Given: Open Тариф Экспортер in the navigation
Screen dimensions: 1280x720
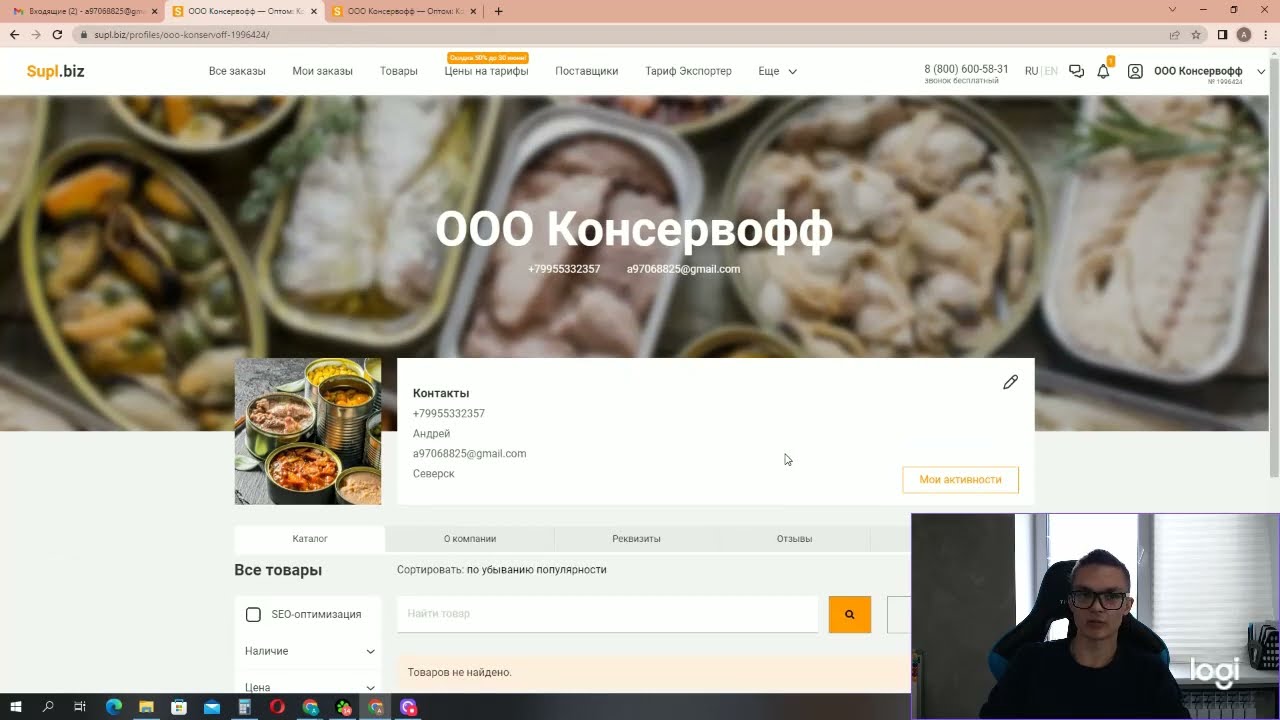Looking at the screenshot, I should (688, 71).
